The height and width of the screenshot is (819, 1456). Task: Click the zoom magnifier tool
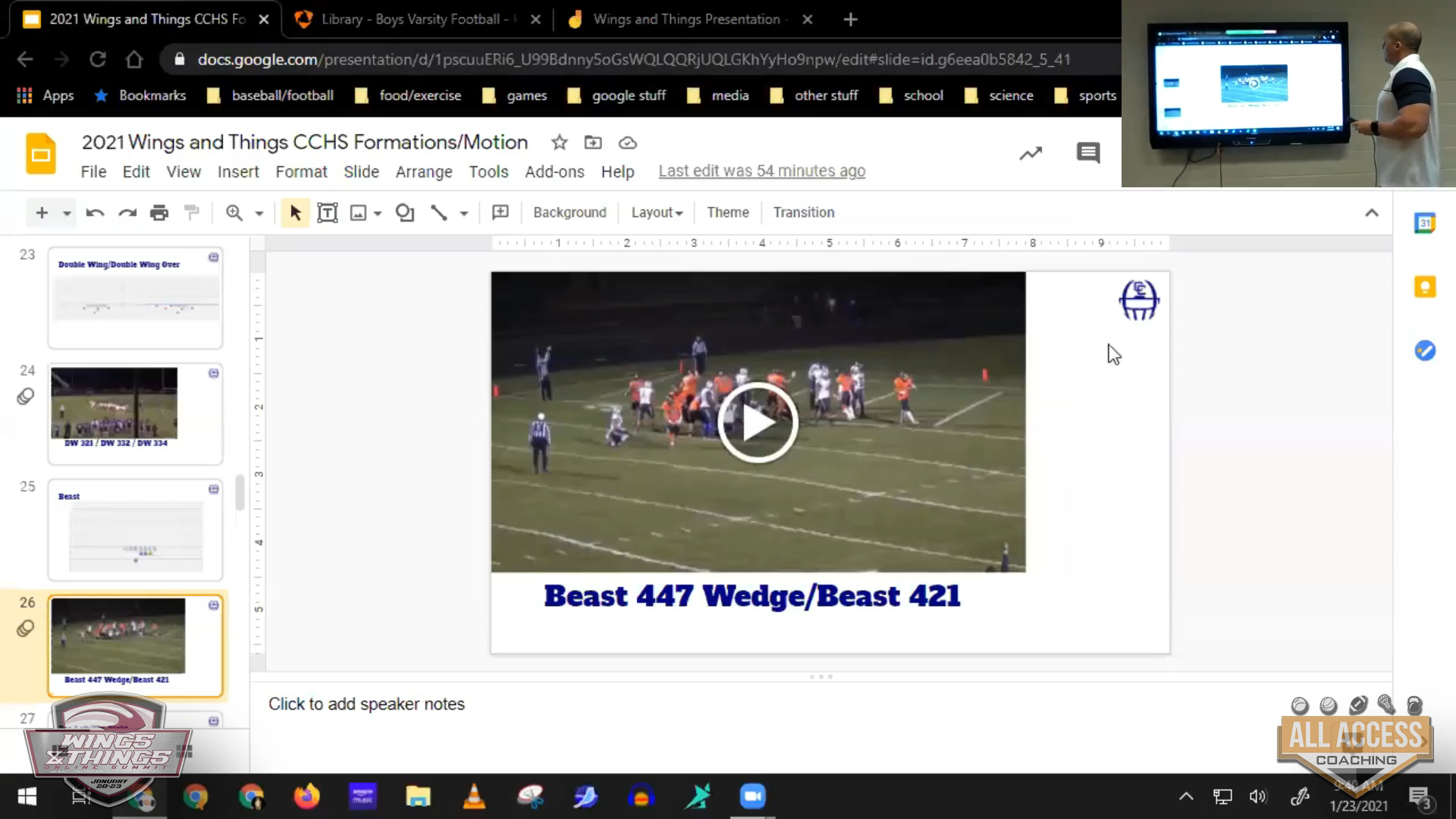point(234,213)
